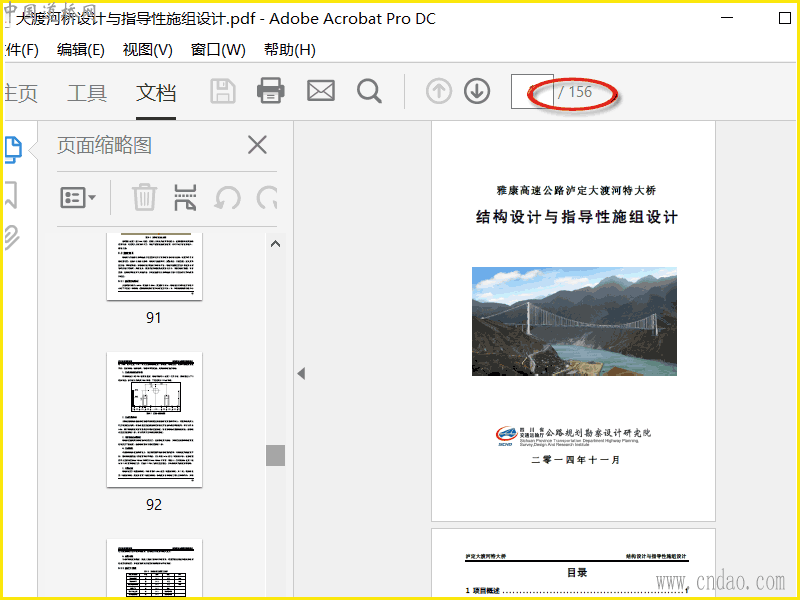Click the save (floppy disk) icon
The width and height of the screenshot is (800, 600).
(x=223, y=91)
